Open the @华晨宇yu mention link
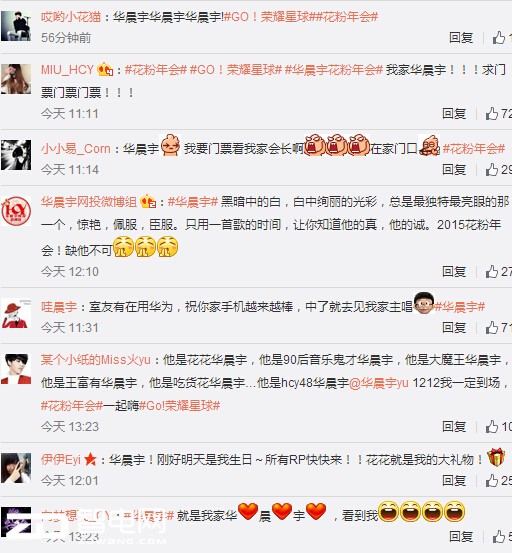 379,383
